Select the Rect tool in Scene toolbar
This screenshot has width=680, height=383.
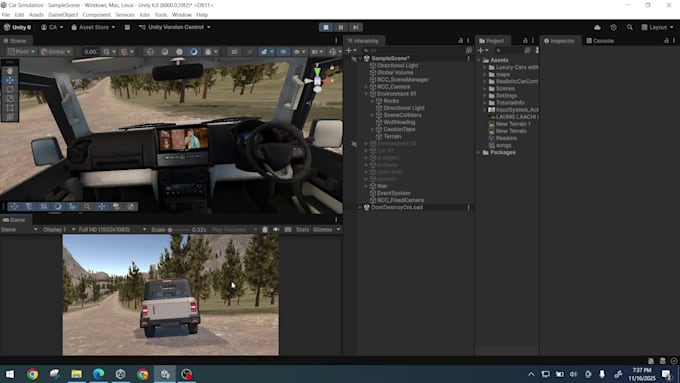[10, 108]
